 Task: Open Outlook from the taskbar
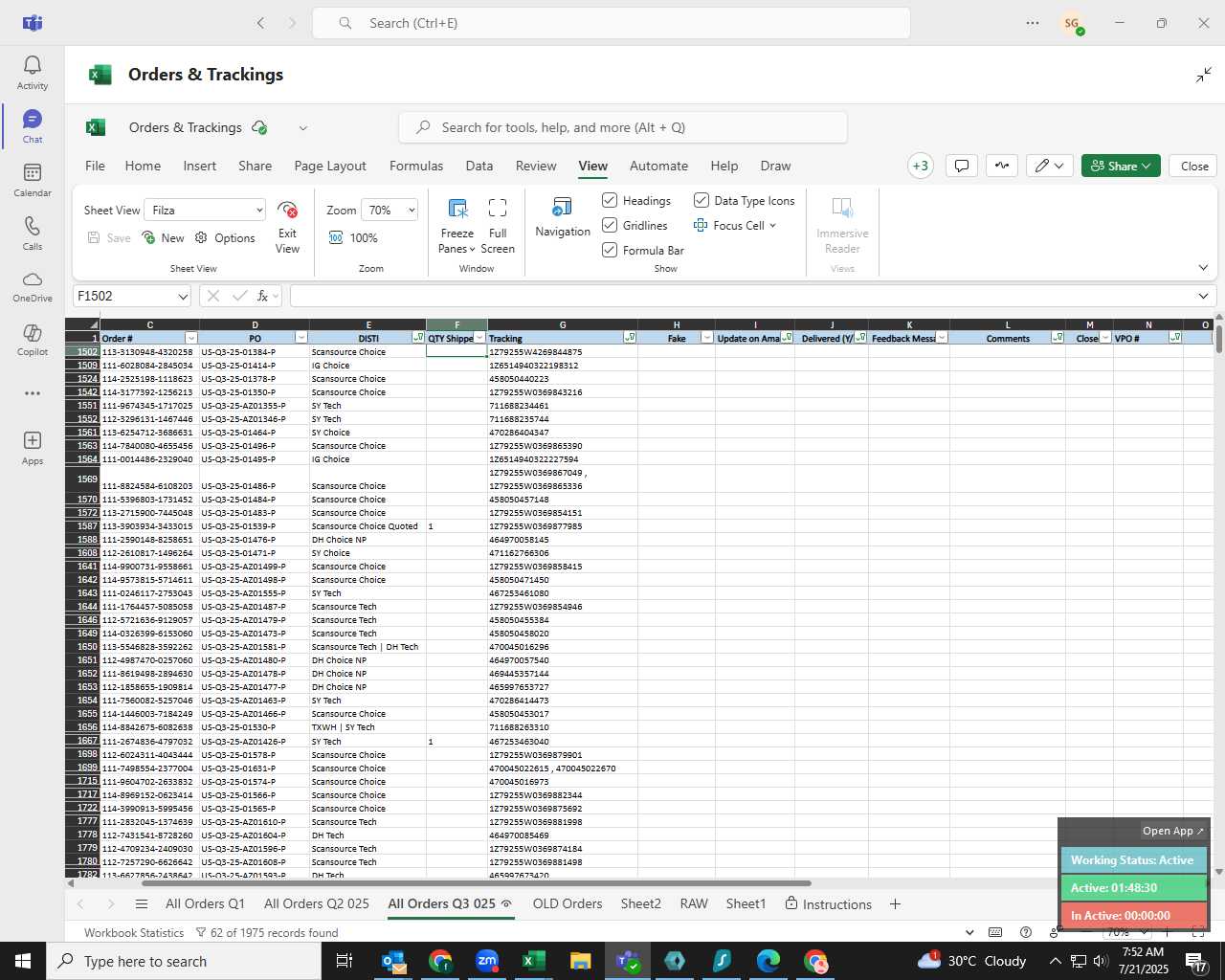pyautogui.click(x=393, y=961)
